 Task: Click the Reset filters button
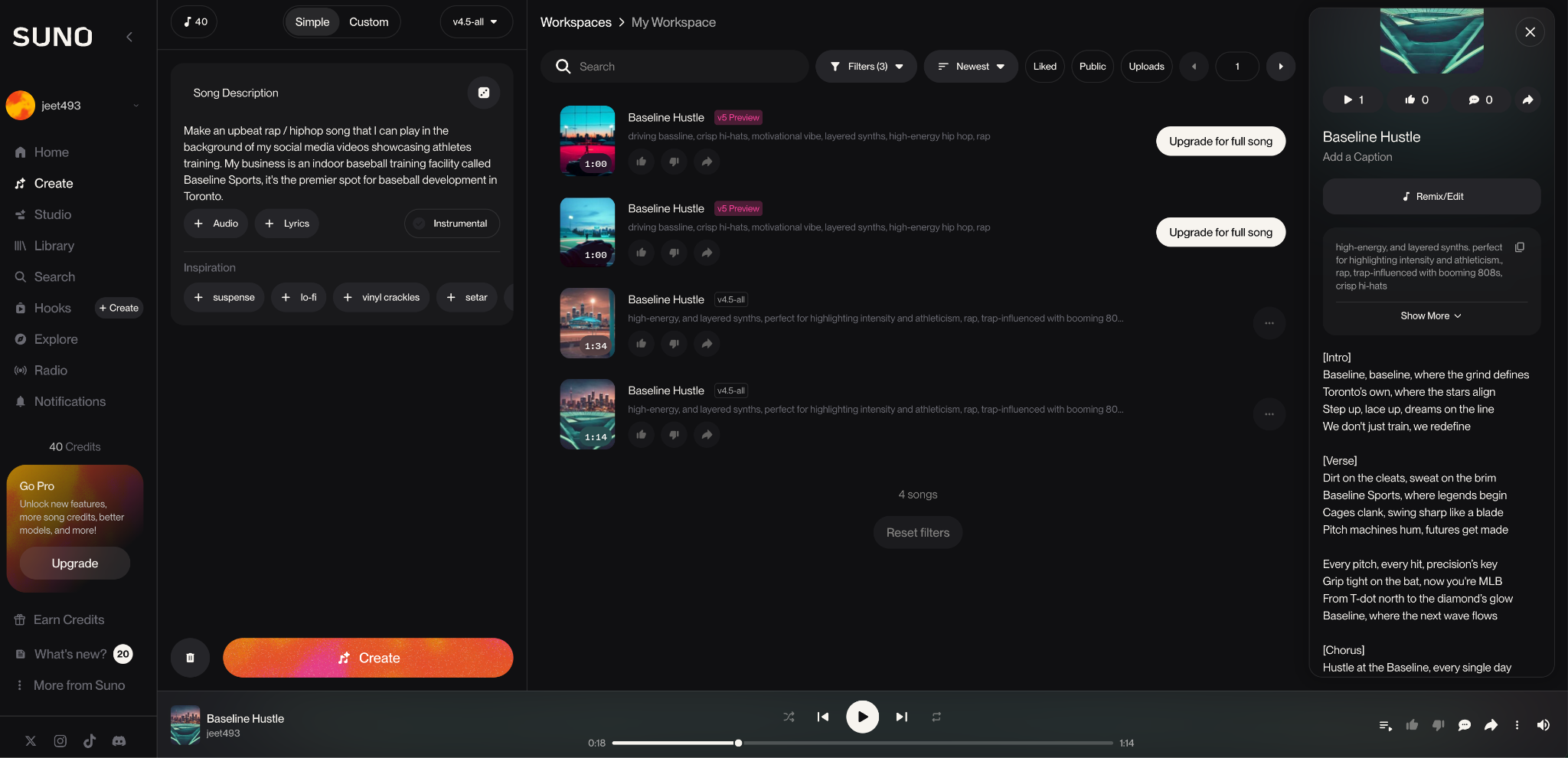(x=918, y=533)
